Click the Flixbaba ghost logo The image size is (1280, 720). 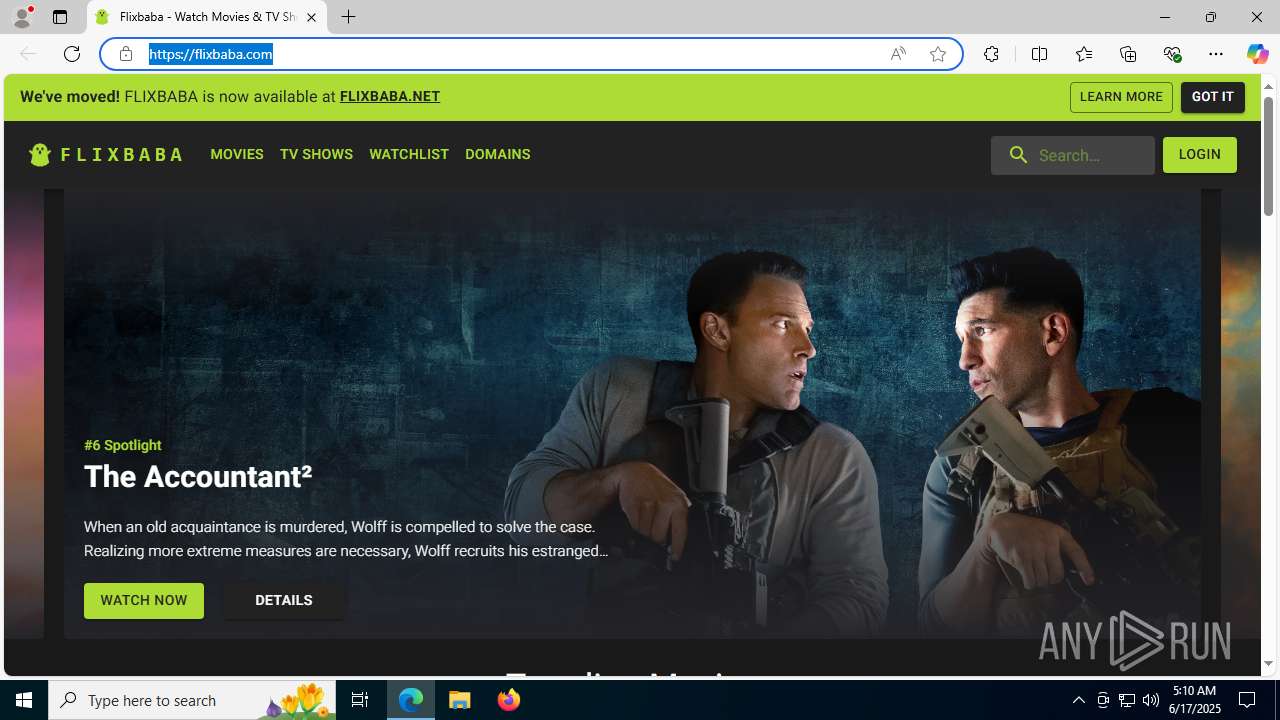pos(40,154)
